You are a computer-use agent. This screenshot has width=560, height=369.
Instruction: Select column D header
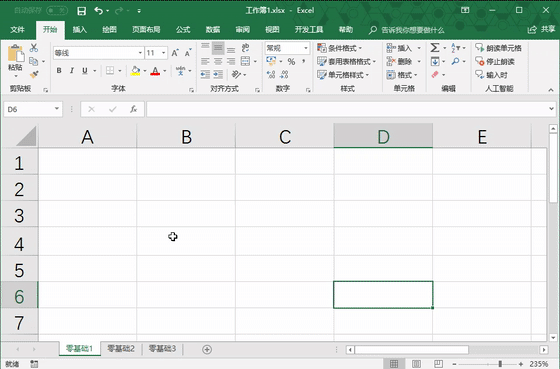coord(383,136)
